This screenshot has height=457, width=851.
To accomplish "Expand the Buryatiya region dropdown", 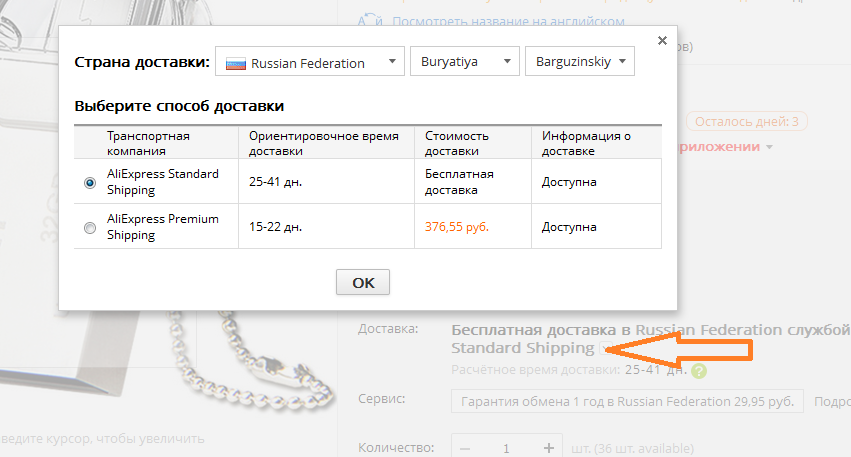I will click(x=465, y=61).
